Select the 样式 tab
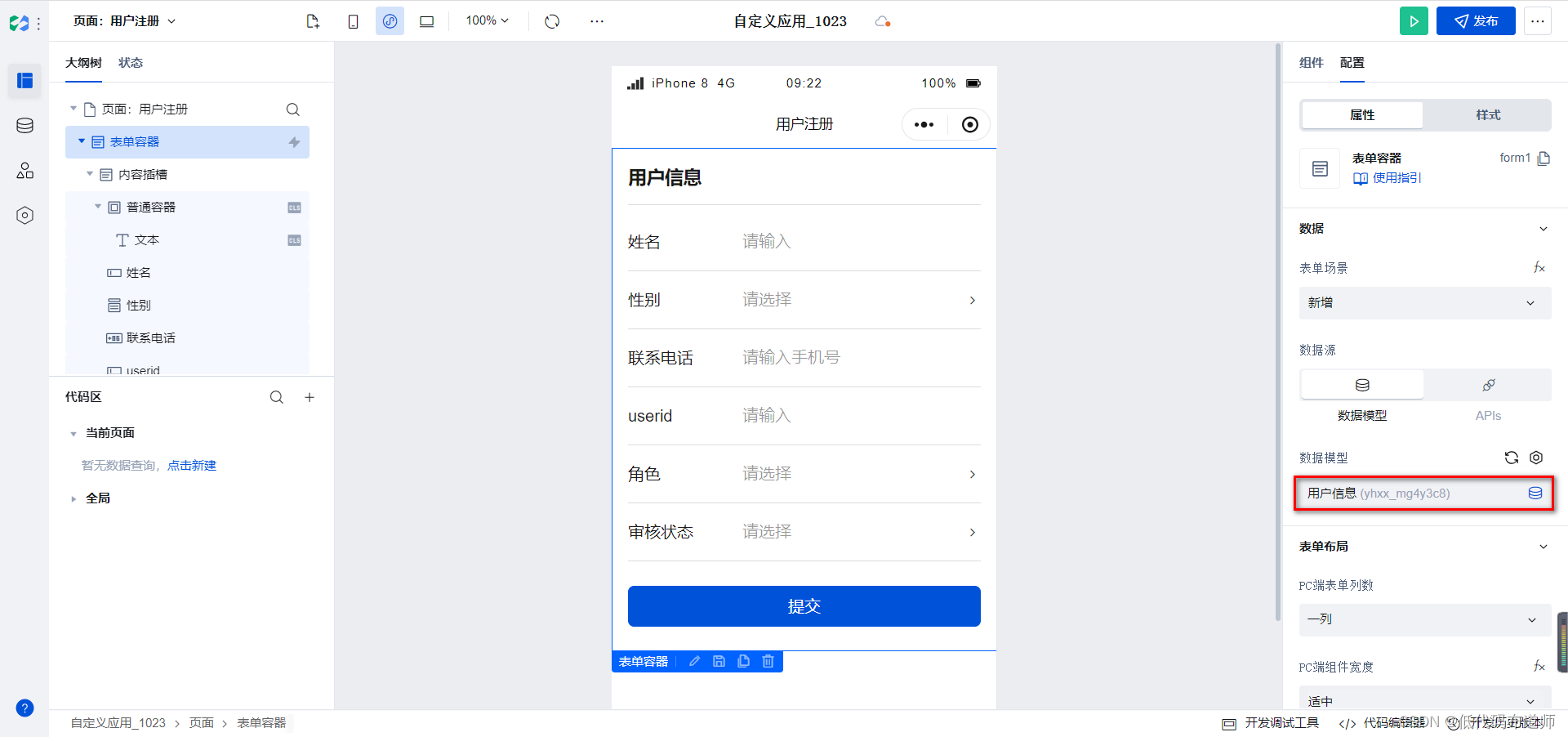 coord(1488,115)
